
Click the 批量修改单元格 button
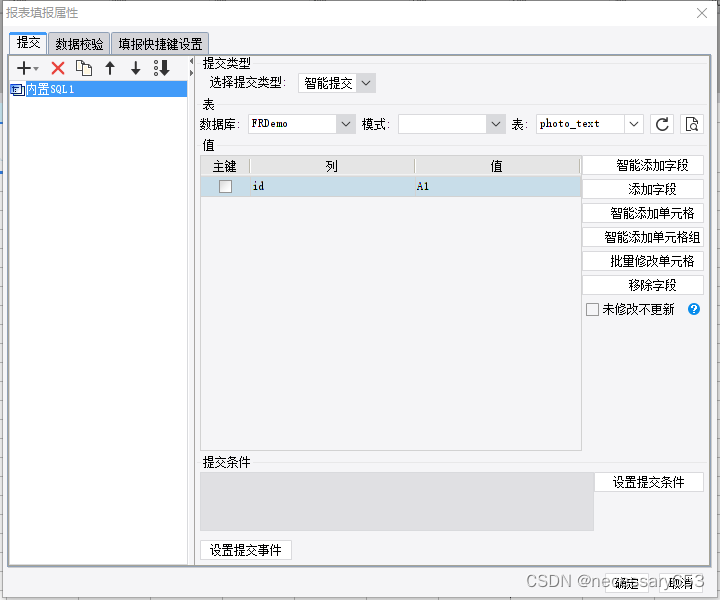tap(643, 261)
